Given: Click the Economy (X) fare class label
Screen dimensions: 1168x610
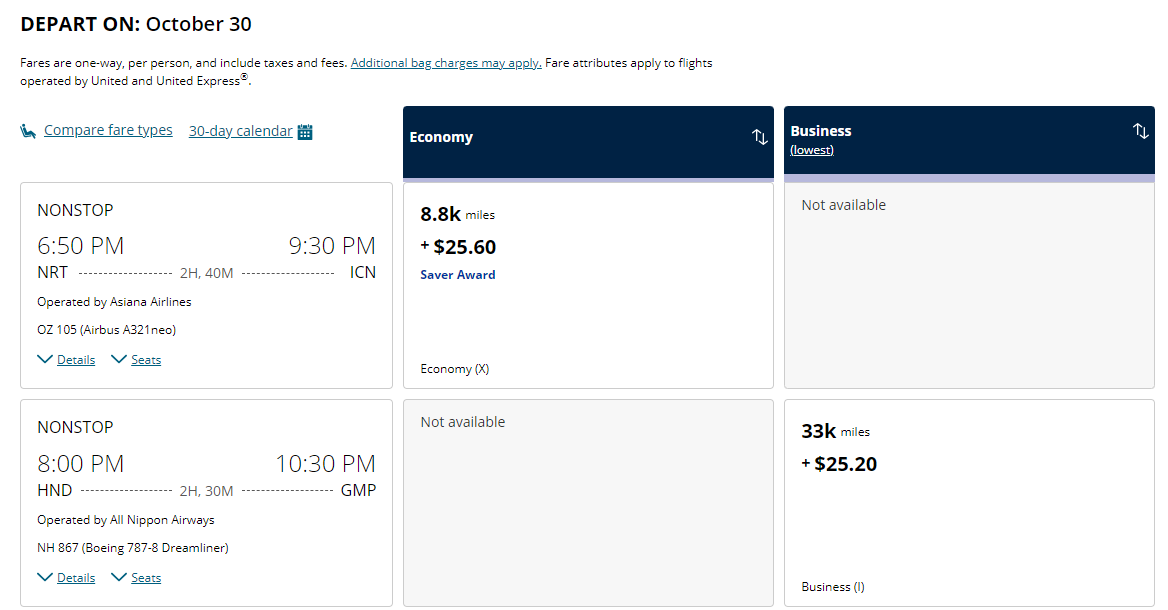Looking at the screenshot, I should [455, 368].
